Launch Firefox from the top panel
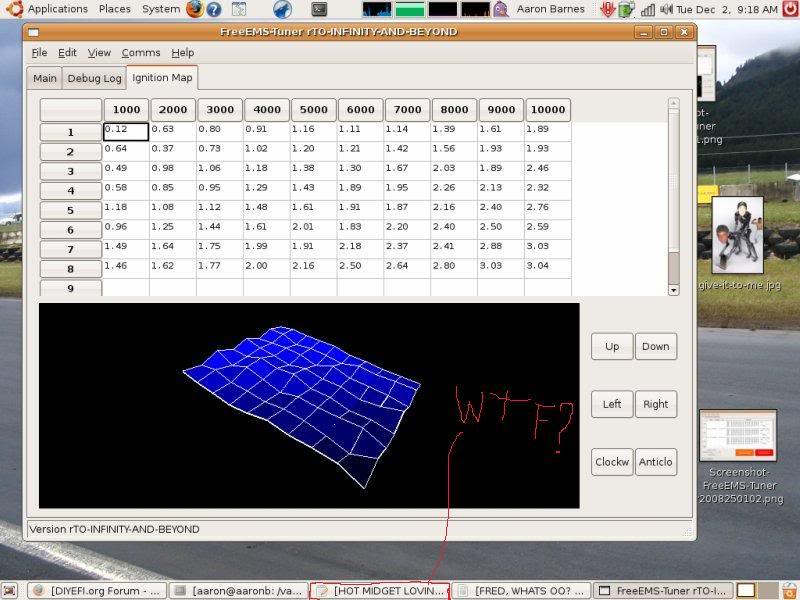 [x=193, y=9]
